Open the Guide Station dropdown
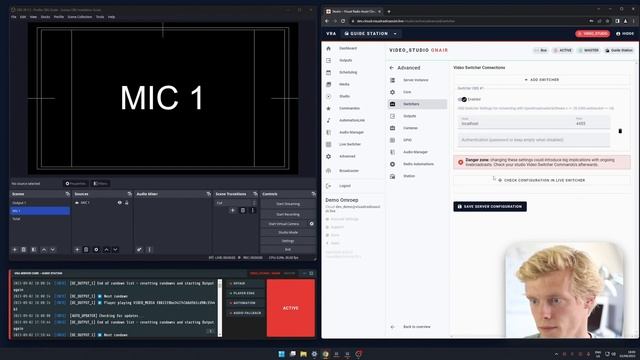The image size is (640, 360). (x=370, y=33)
